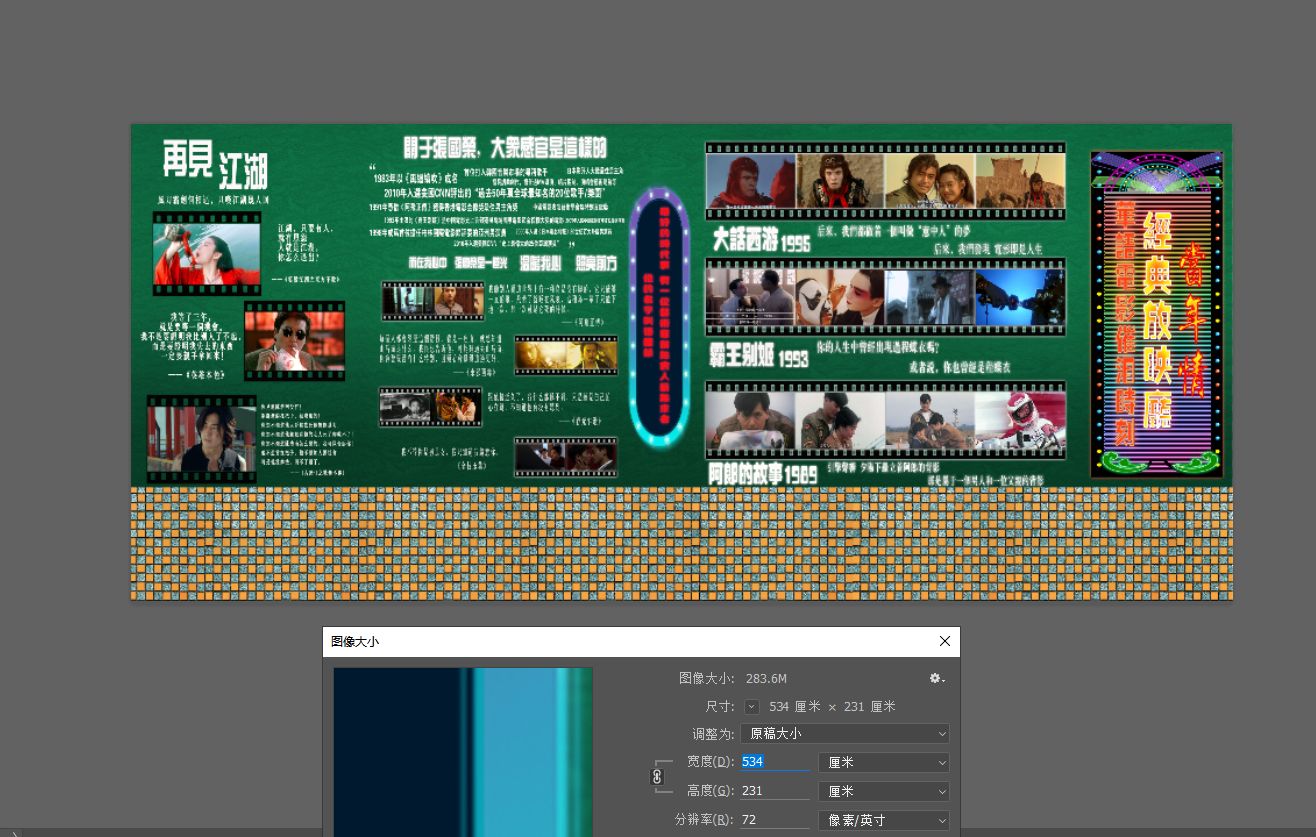Open the 调整为 preset dropdown showing 原稿大小
Viewport: 1316px width, 837px height.
pos(845,733)
